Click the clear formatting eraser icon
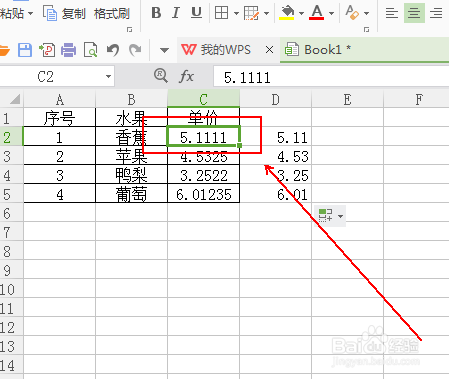 tap(352, 13)
